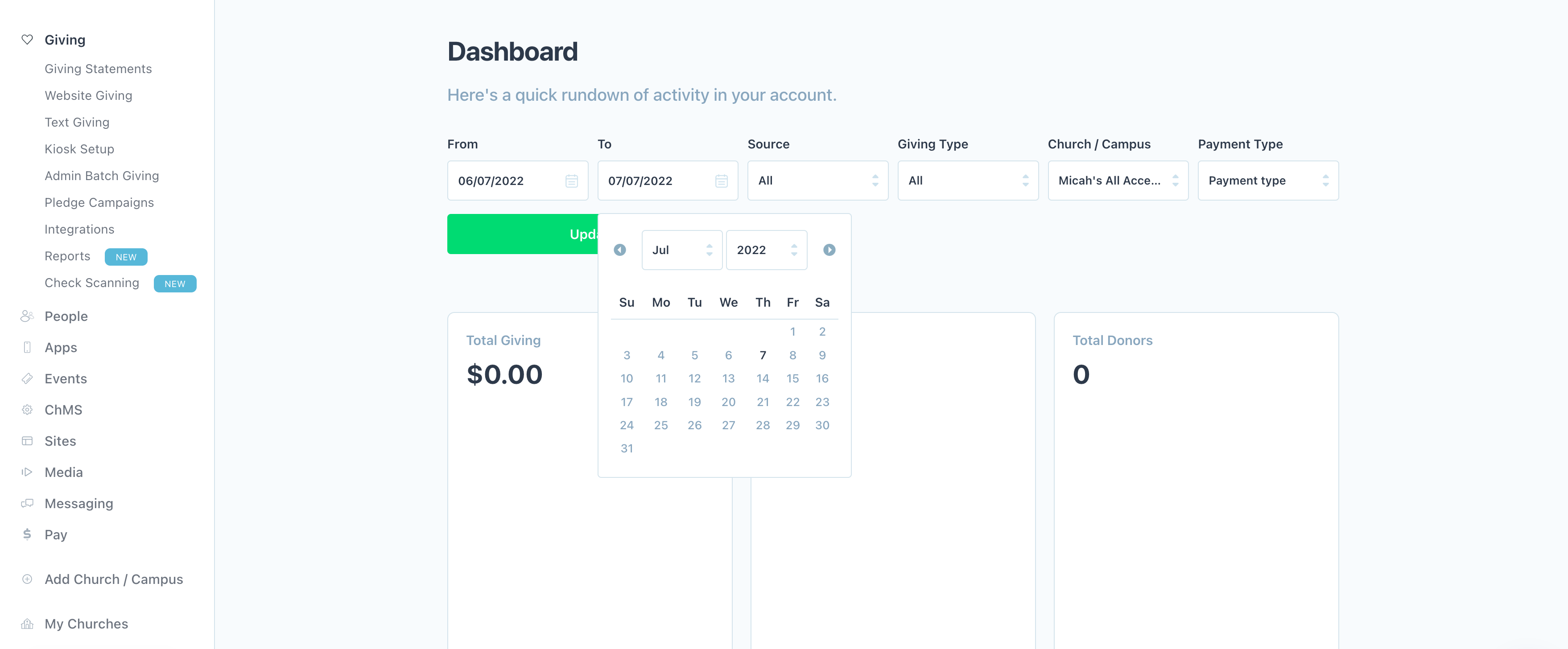Open the Payment type dropdown
Image resolution: width=1568 pixels, height=649 pixels.
tap(1267, 181)
